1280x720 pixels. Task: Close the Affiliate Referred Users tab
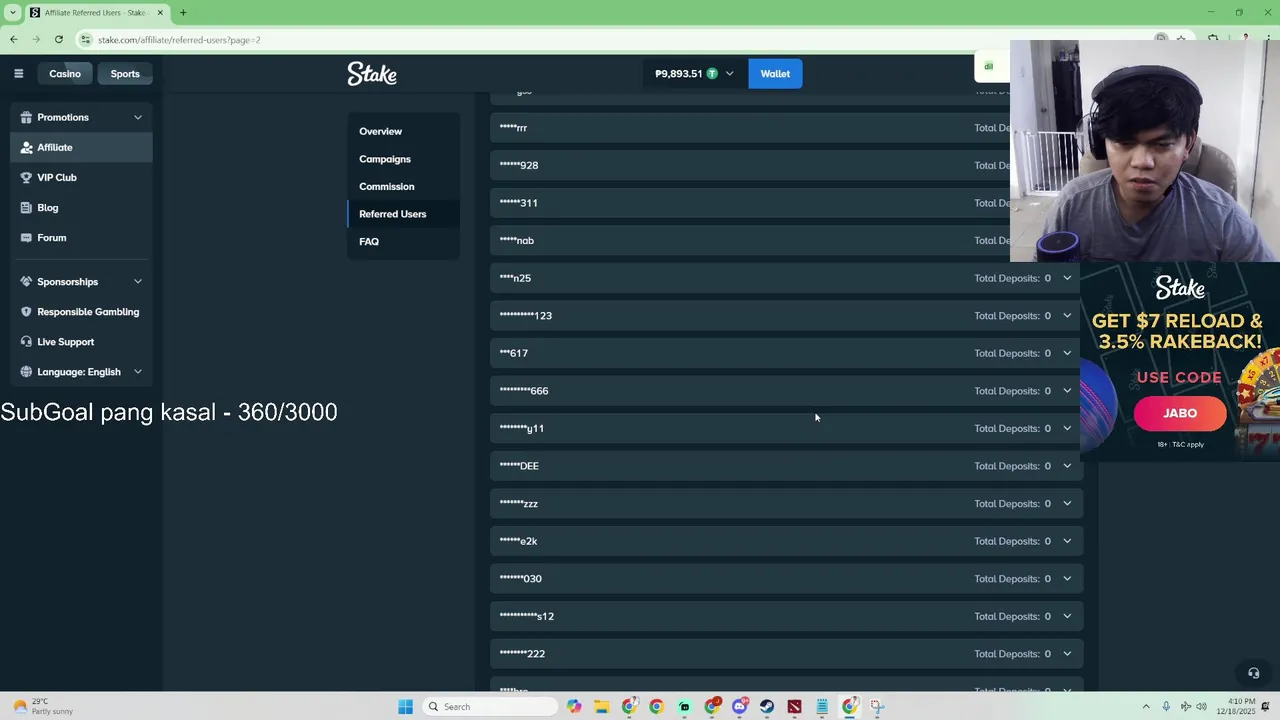pyautogui.click(x=160, y=12)
